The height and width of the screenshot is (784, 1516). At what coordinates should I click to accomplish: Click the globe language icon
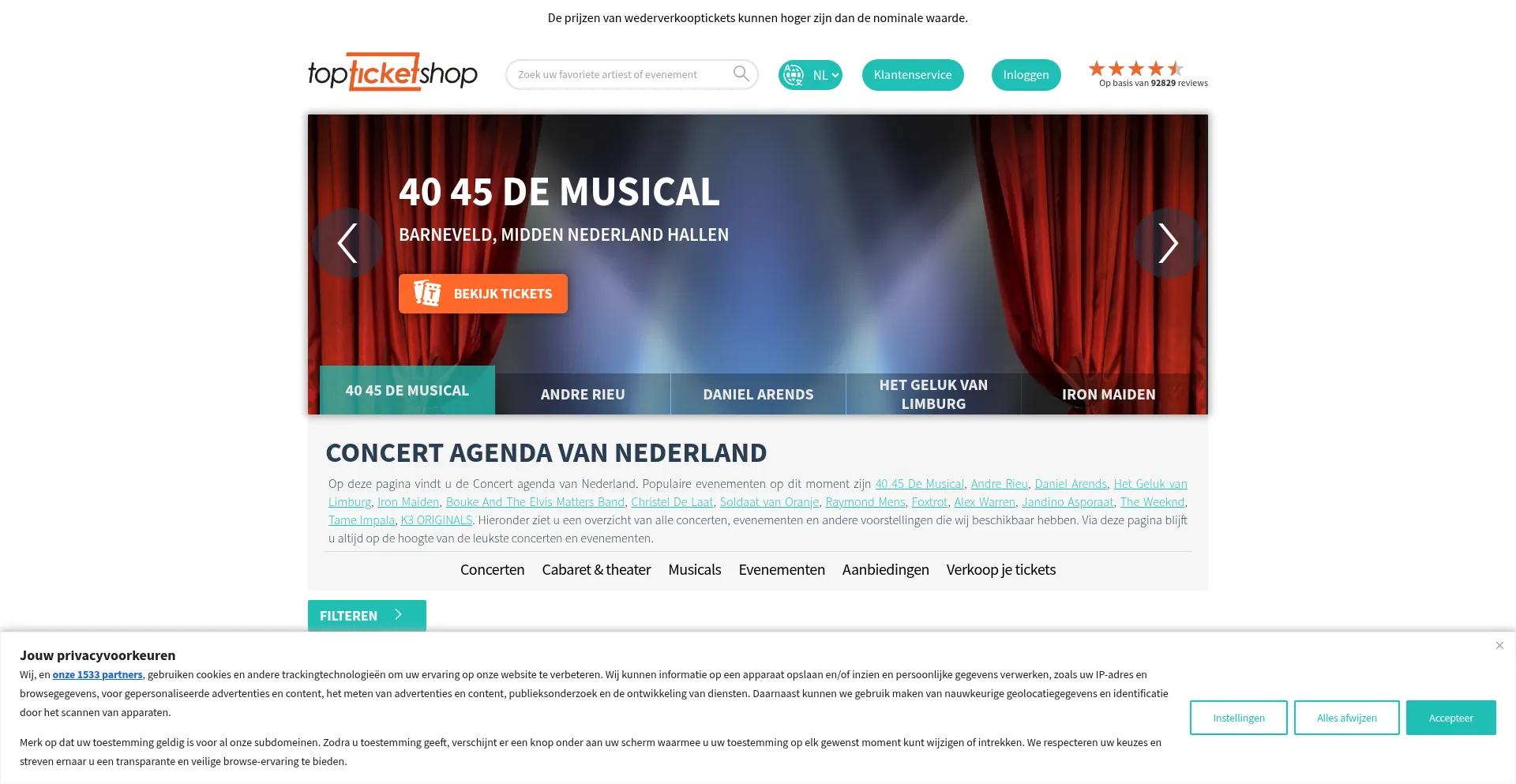[x=793, y=75]
